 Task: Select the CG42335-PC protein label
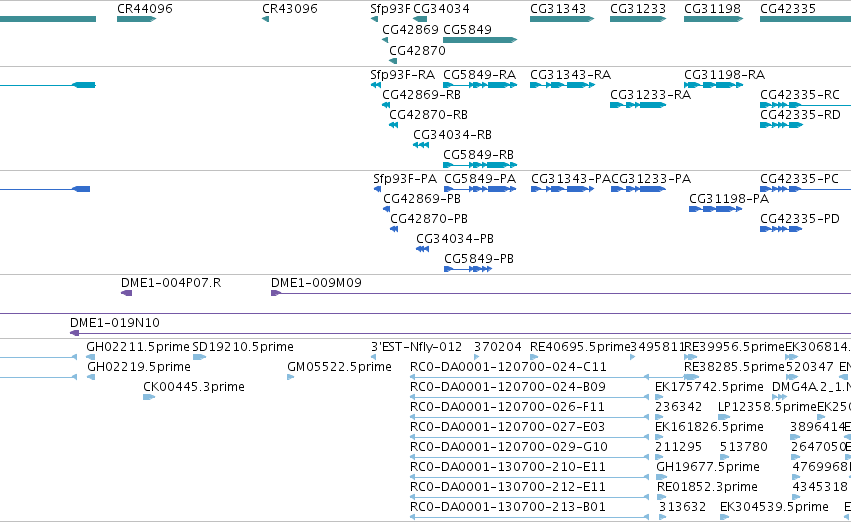coord(799,179)
